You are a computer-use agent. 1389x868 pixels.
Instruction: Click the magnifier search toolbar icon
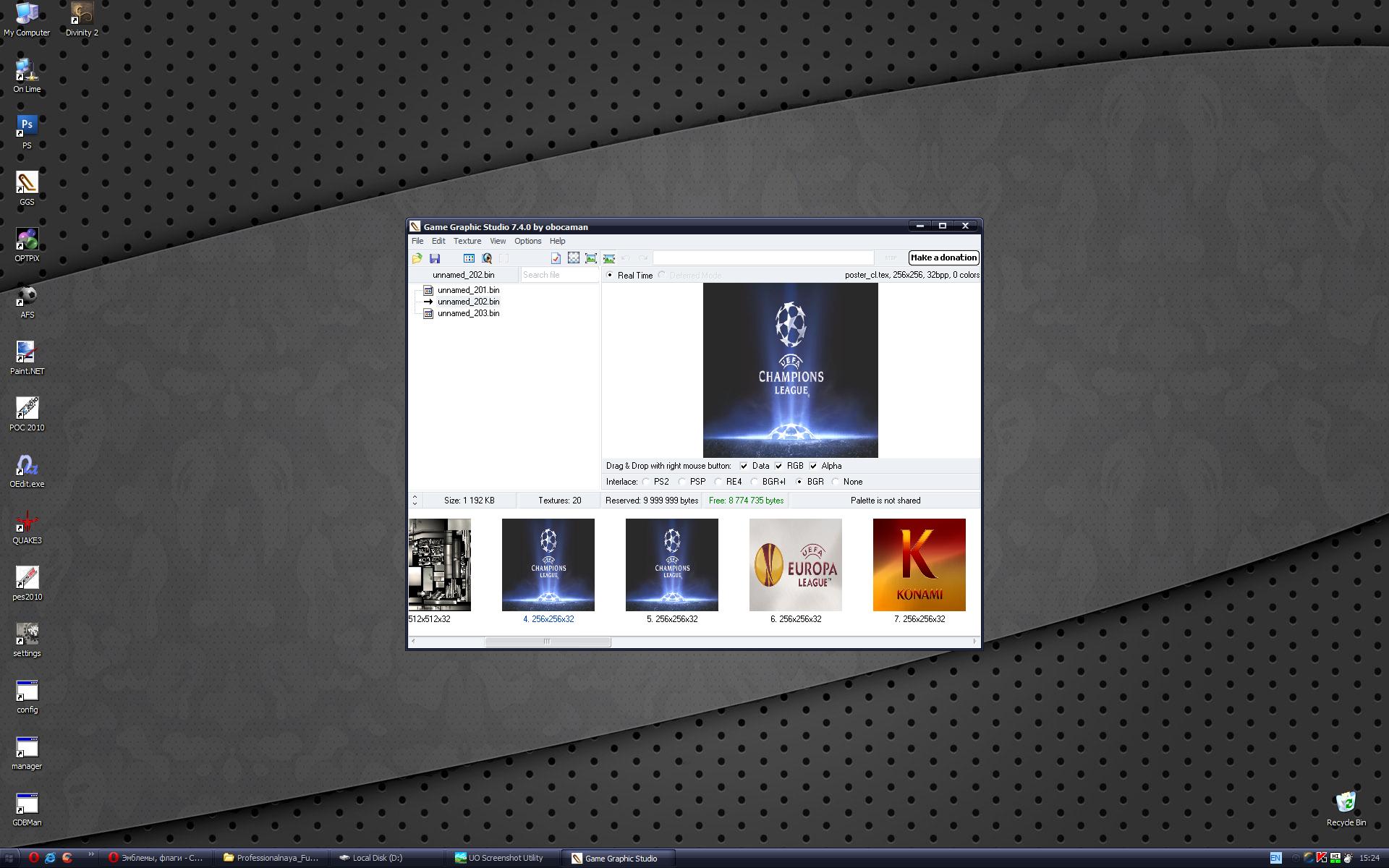click(487, 258)
